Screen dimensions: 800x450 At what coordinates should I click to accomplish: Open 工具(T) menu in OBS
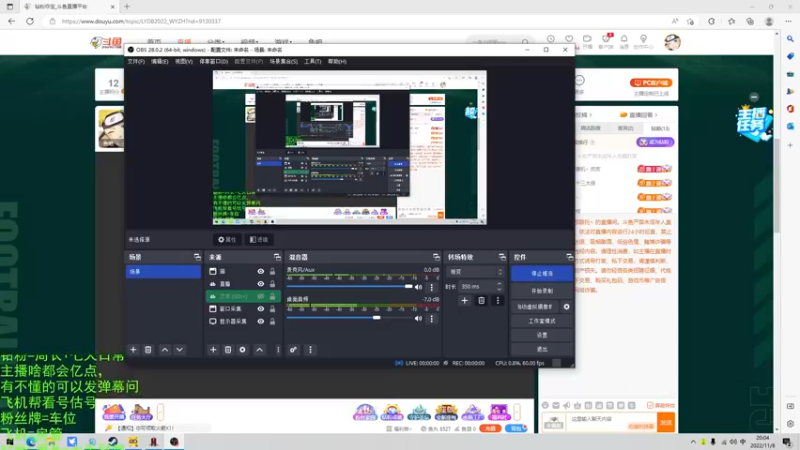point(313,61)
